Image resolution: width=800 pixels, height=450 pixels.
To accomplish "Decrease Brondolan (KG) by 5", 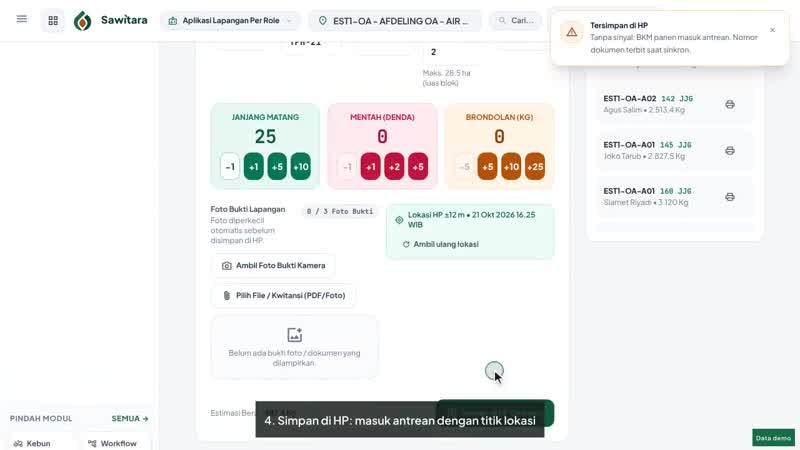I will point(464,167).
